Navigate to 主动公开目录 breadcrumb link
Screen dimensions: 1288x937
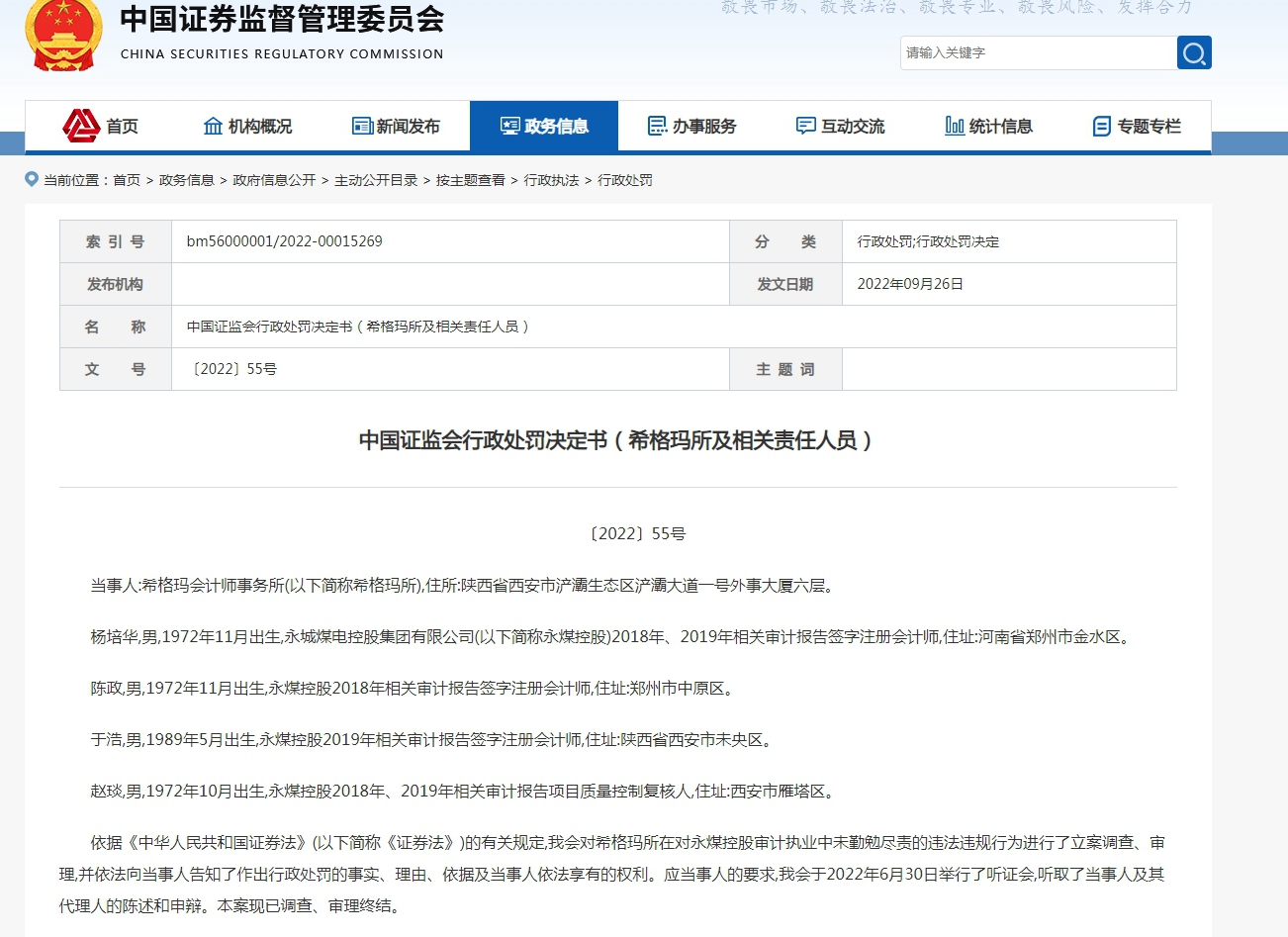pyautogui.click(x=376, y=180)
